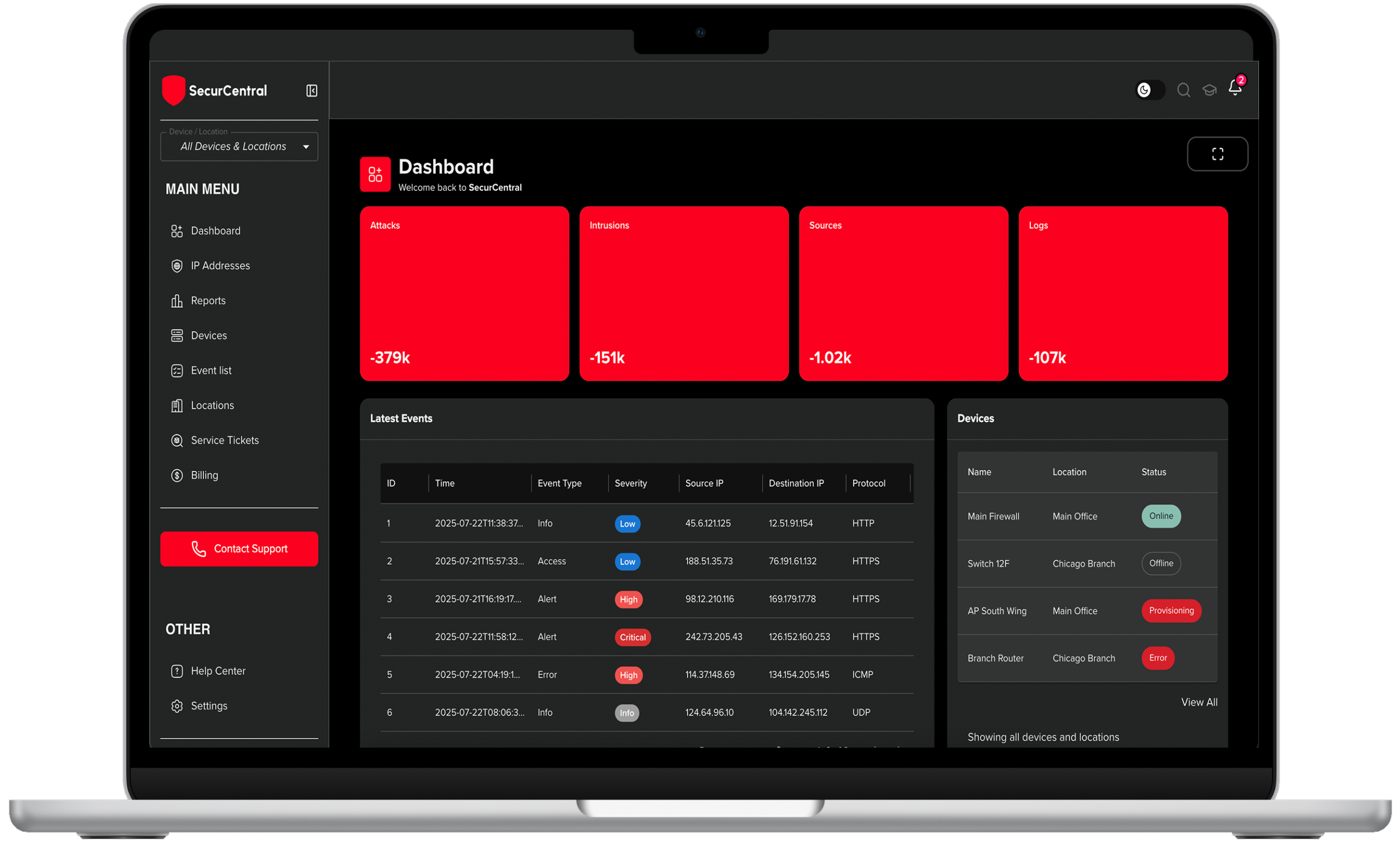Toggle the dark mode switch
Viewport: 1400px width, 841px height.
tap(1150, 90)
